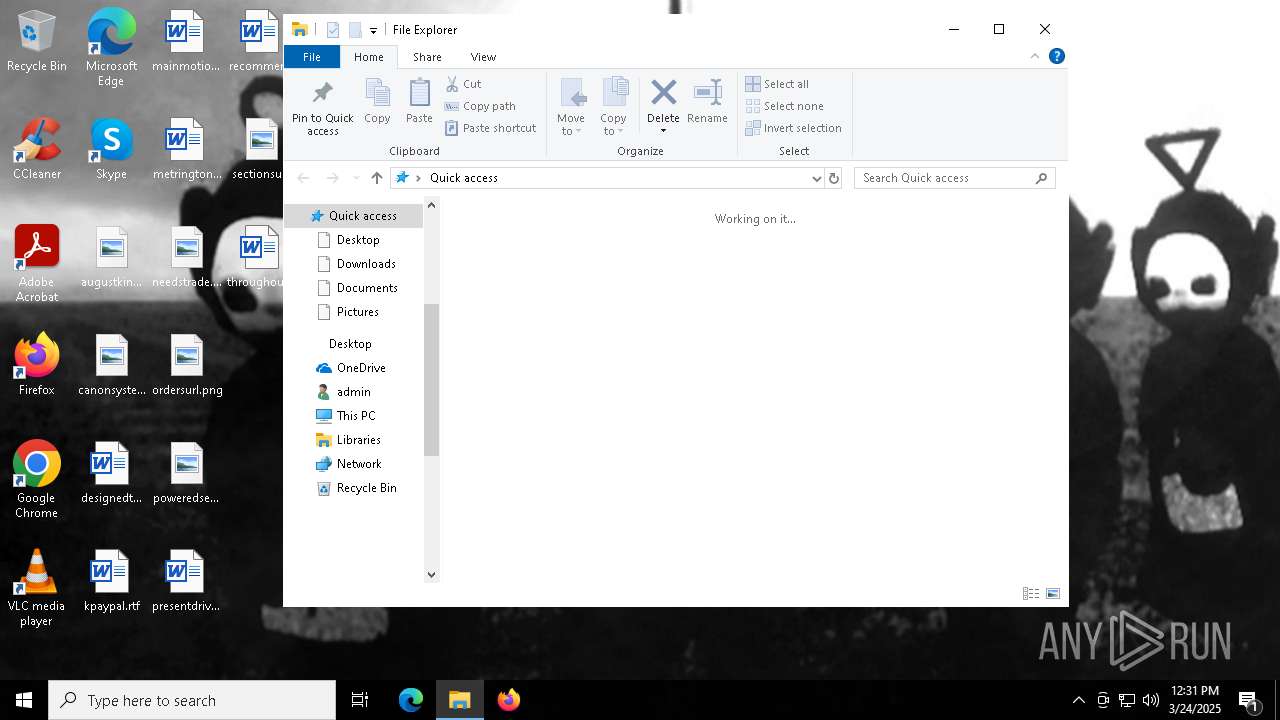The height and width of the screenshot is (720, 1280).
Task: Switch to details view layout icon
Action: [1031, 593]
